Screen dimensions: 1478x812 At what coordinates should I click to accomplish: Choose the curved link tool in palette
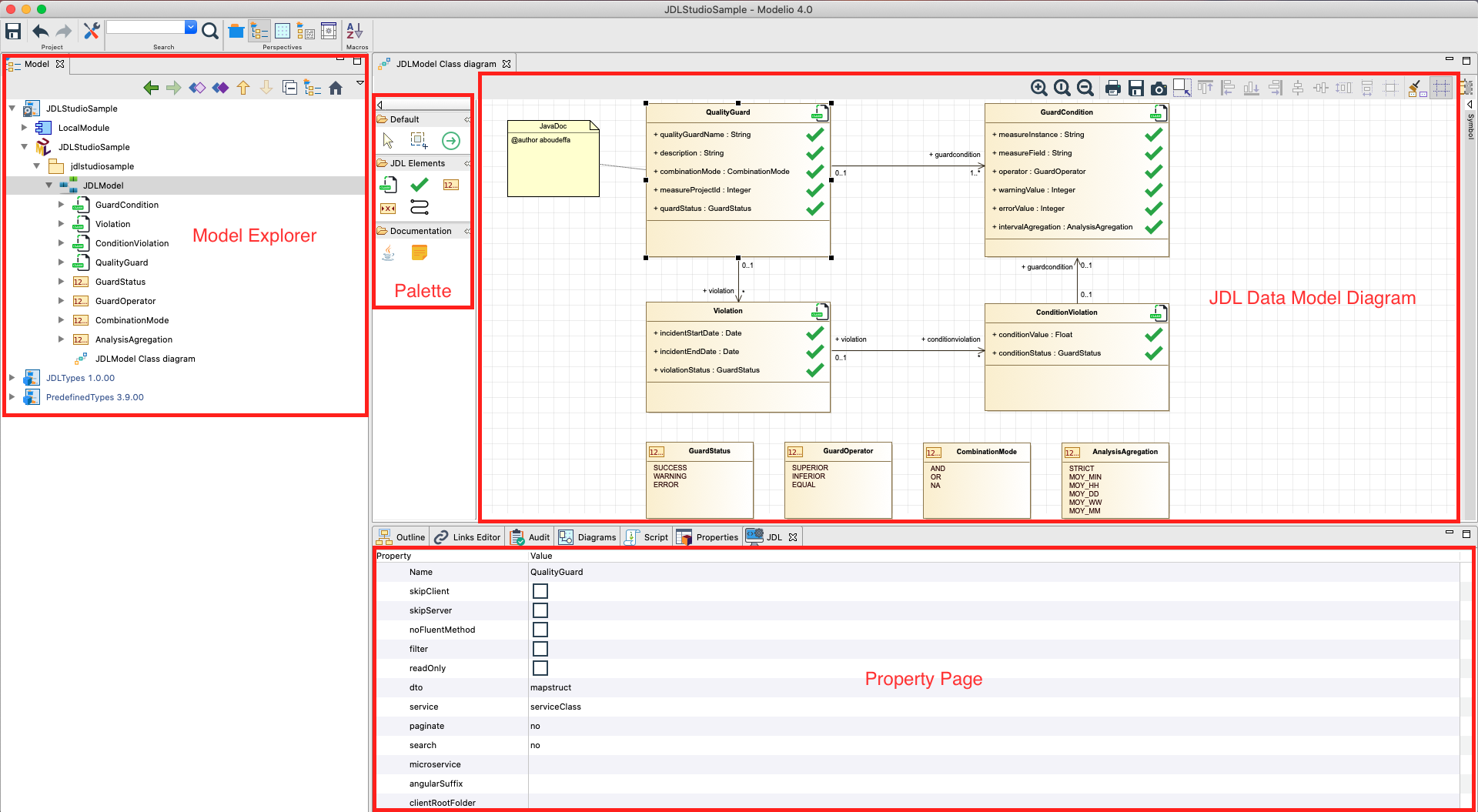420,207
